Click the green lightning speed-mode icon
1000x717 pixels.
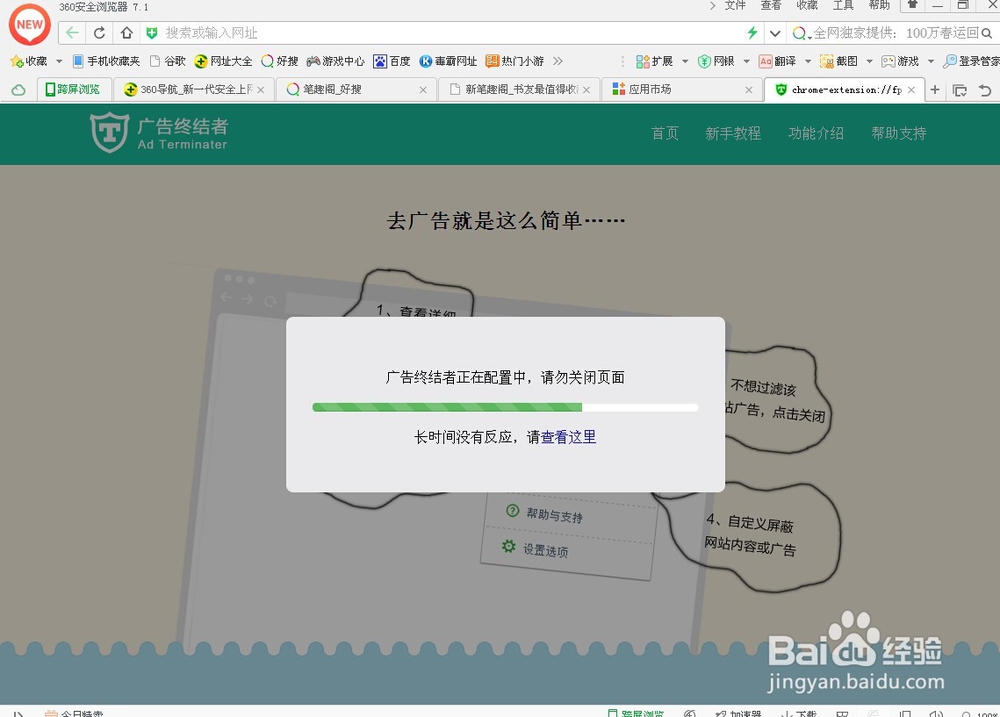[x=753, y=33]
